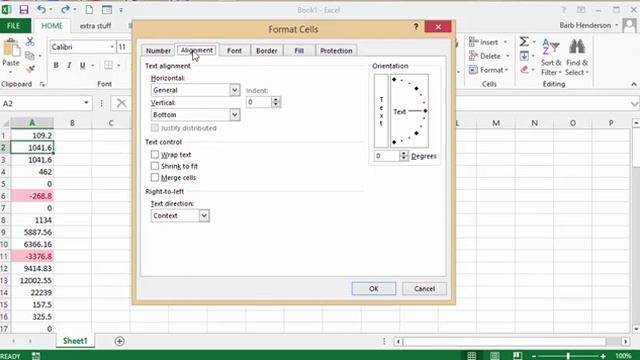The width and height of the screenshot is (640, 360).
Task: Click column B header
Action: 72,123
